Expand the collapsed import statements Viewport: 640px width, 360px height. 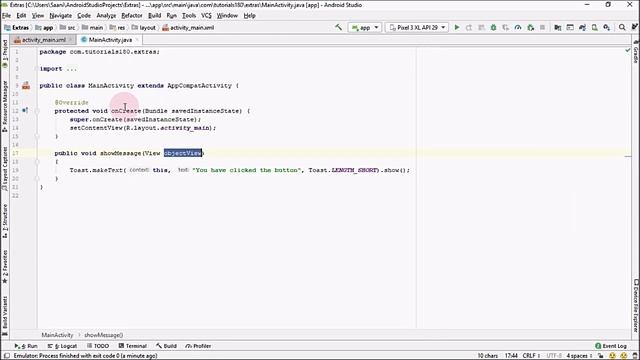[37, 69]
